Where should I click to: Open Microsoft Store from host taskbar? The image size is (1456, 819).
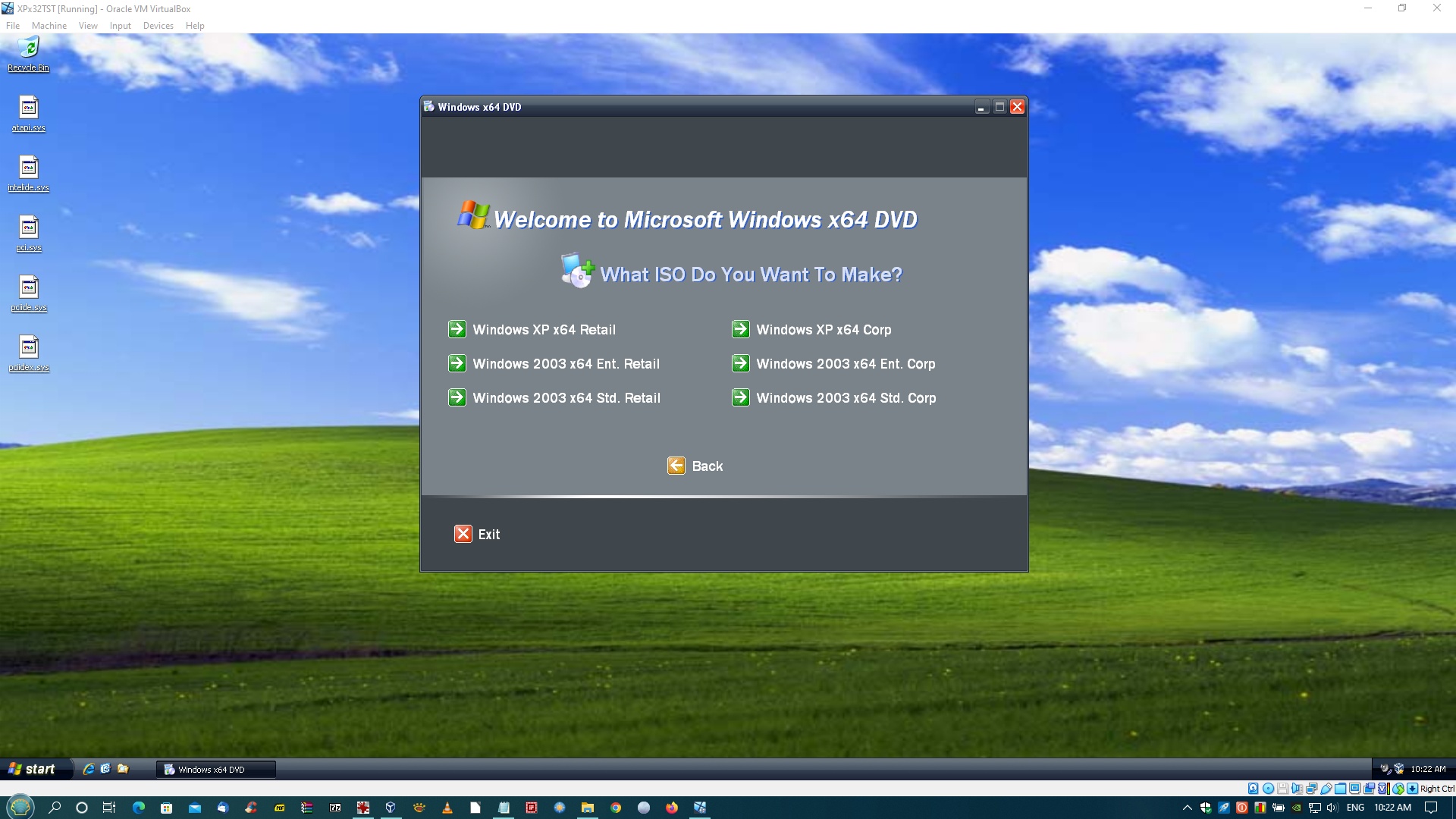click(166, 808)
